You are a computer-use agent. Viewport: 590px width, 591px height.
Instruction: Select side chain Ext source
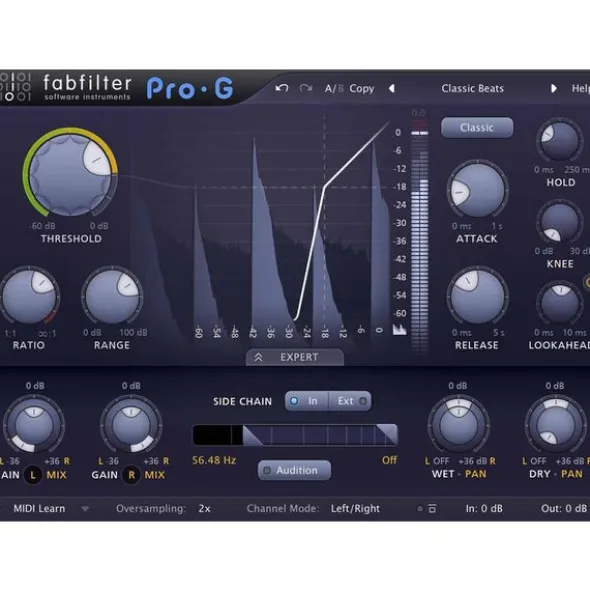350,401
